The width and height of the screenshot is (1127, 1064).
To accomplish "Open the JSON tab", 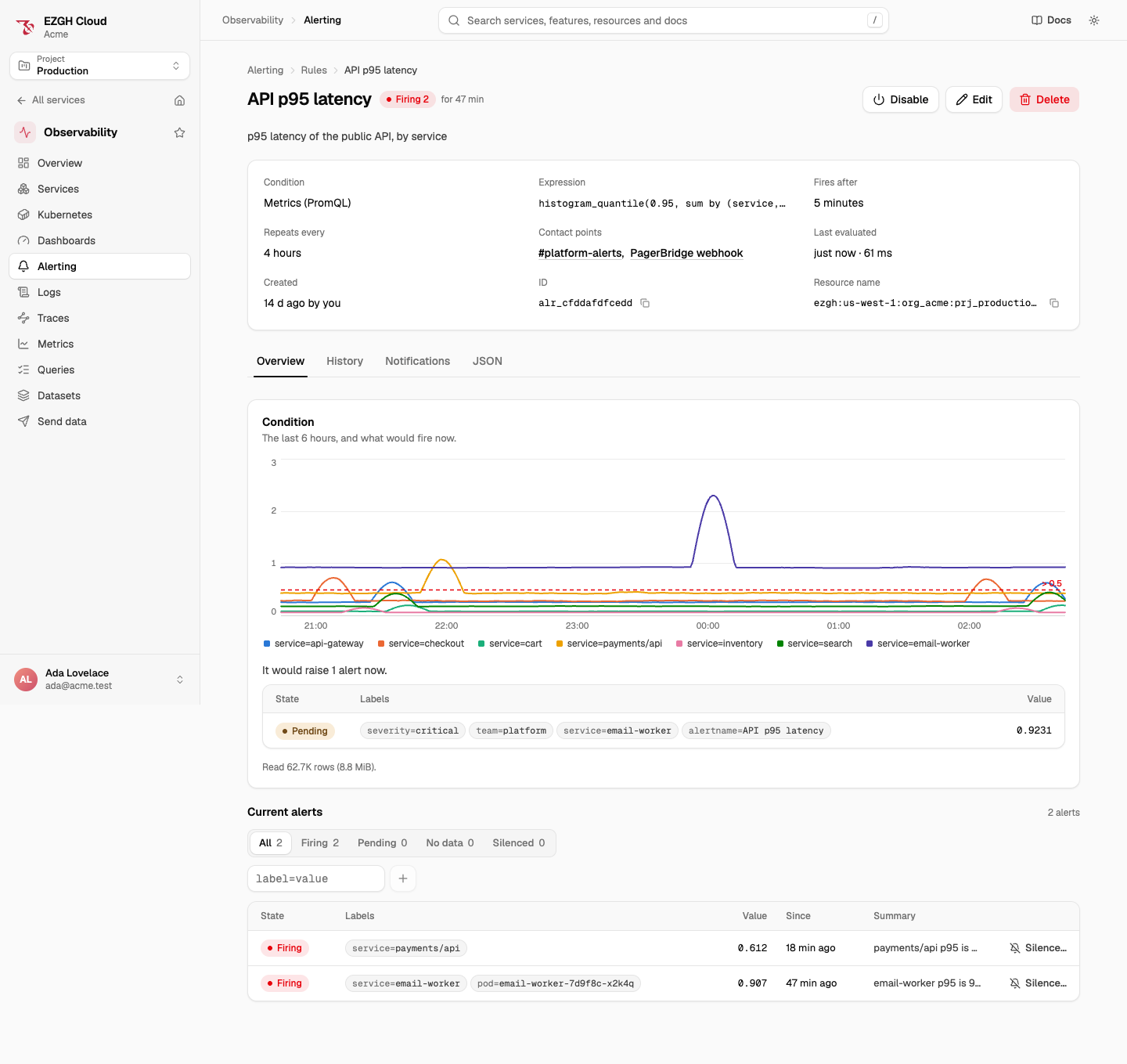I will (488, 361).
